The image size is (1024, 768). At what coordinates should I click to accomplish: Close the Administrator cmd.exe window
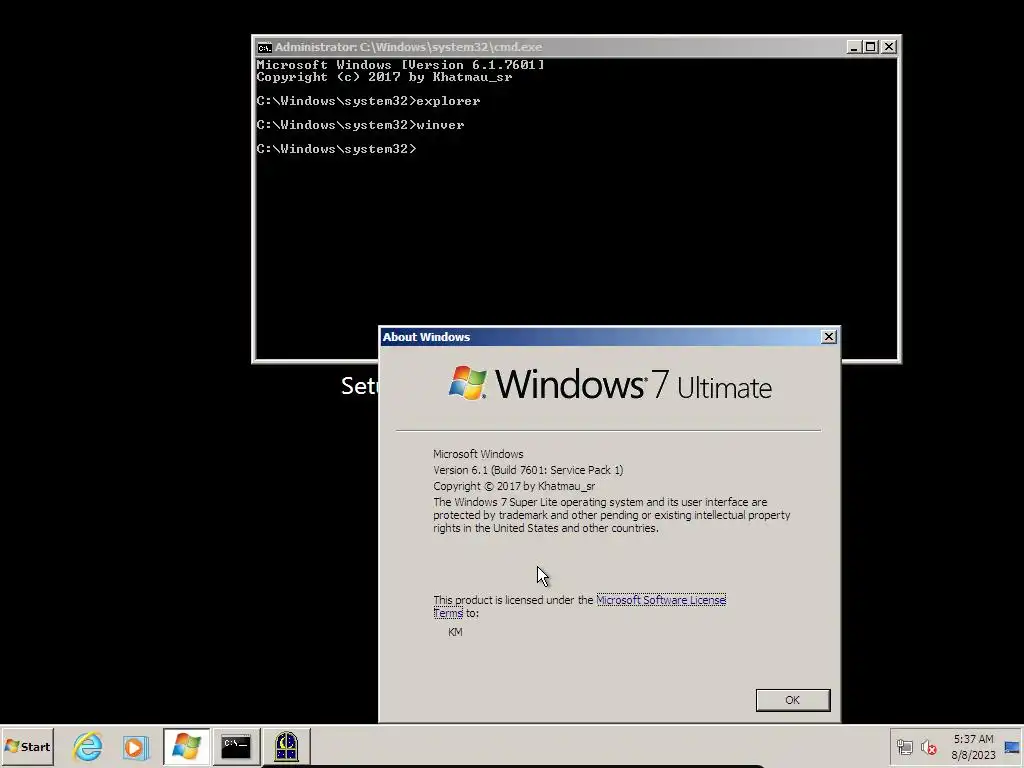889,47
